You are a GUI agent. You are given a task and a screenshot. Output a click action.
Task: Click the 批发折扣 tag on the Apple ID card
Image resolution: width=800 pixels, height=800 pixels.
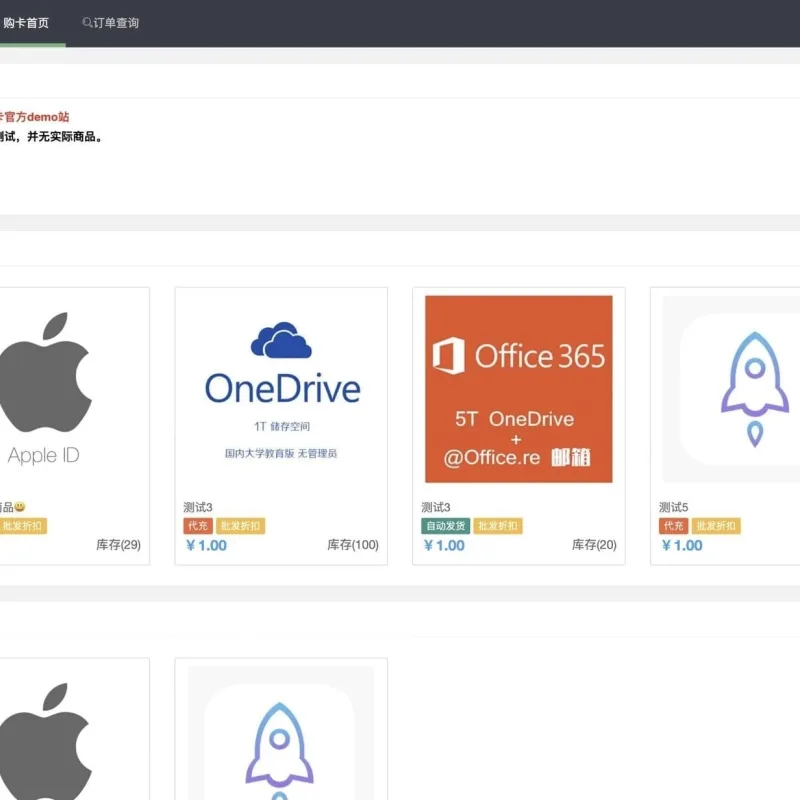[23, 526]
